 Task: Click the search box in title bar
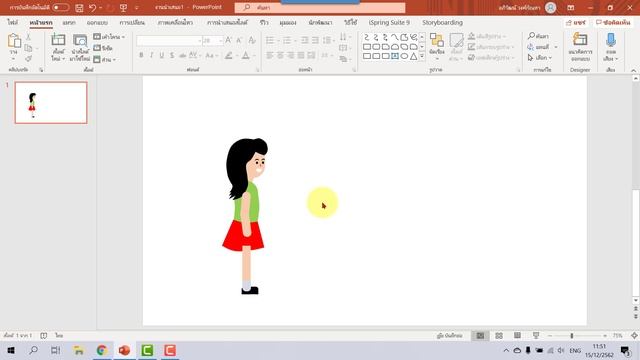[320, 8]
